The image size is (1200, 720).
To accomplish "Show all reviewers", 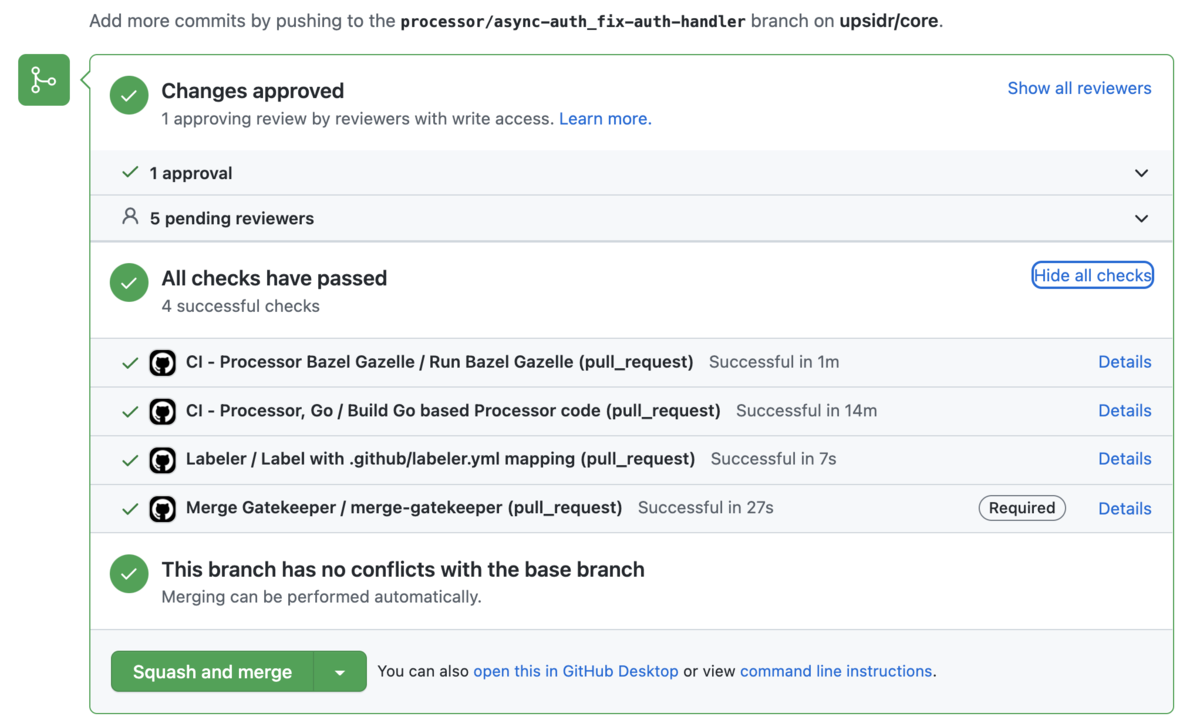I will 1079,88.
